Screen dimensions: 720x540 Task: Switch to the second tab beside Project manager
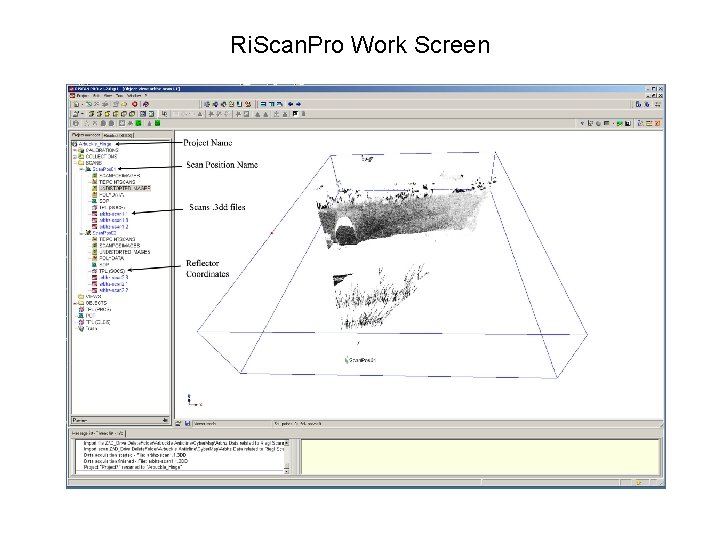pyautogui.click(x=118, y=135)
